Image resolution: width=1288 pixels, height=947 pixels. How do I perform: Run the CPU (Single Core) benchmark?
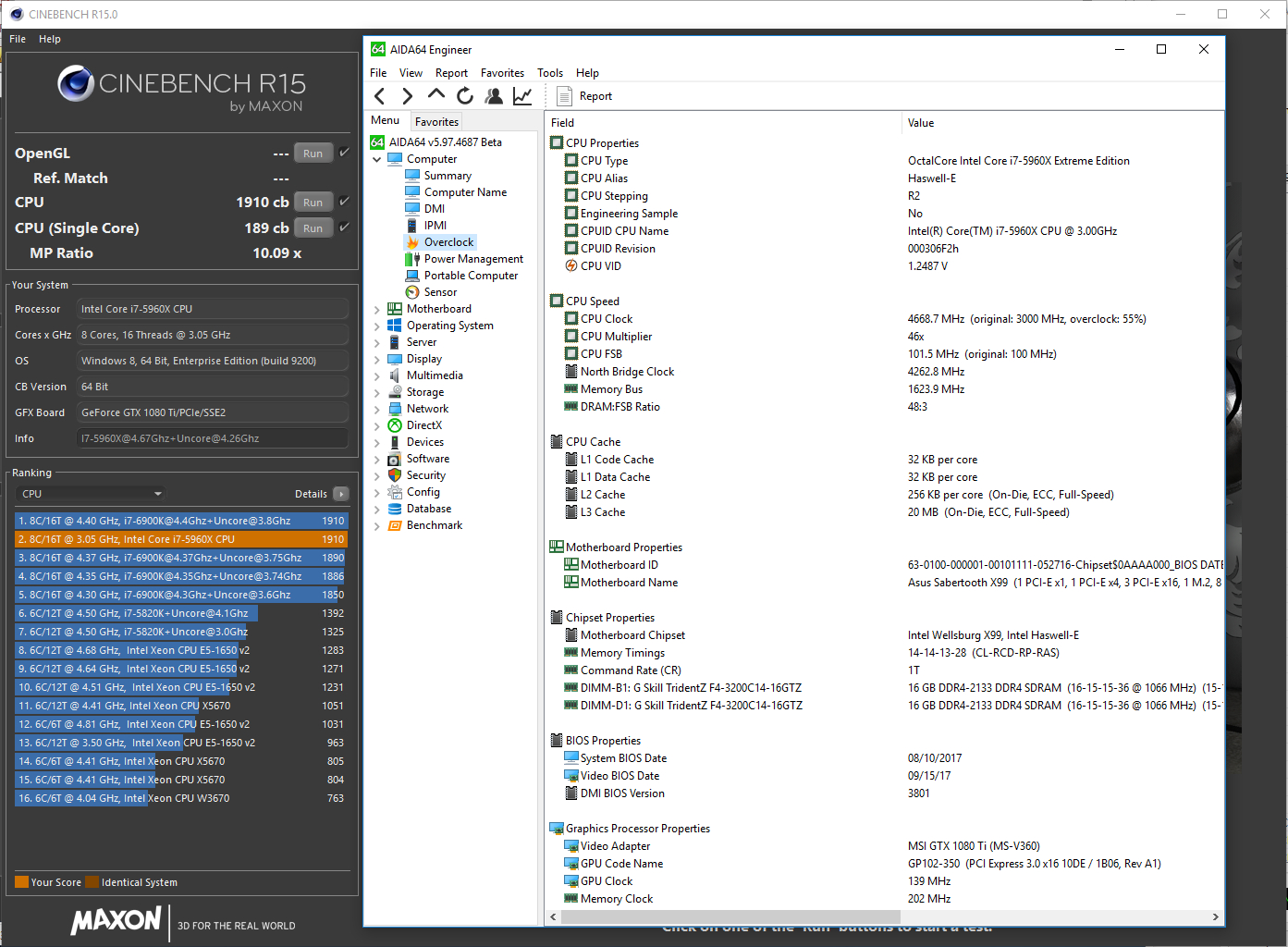point(313,228)
